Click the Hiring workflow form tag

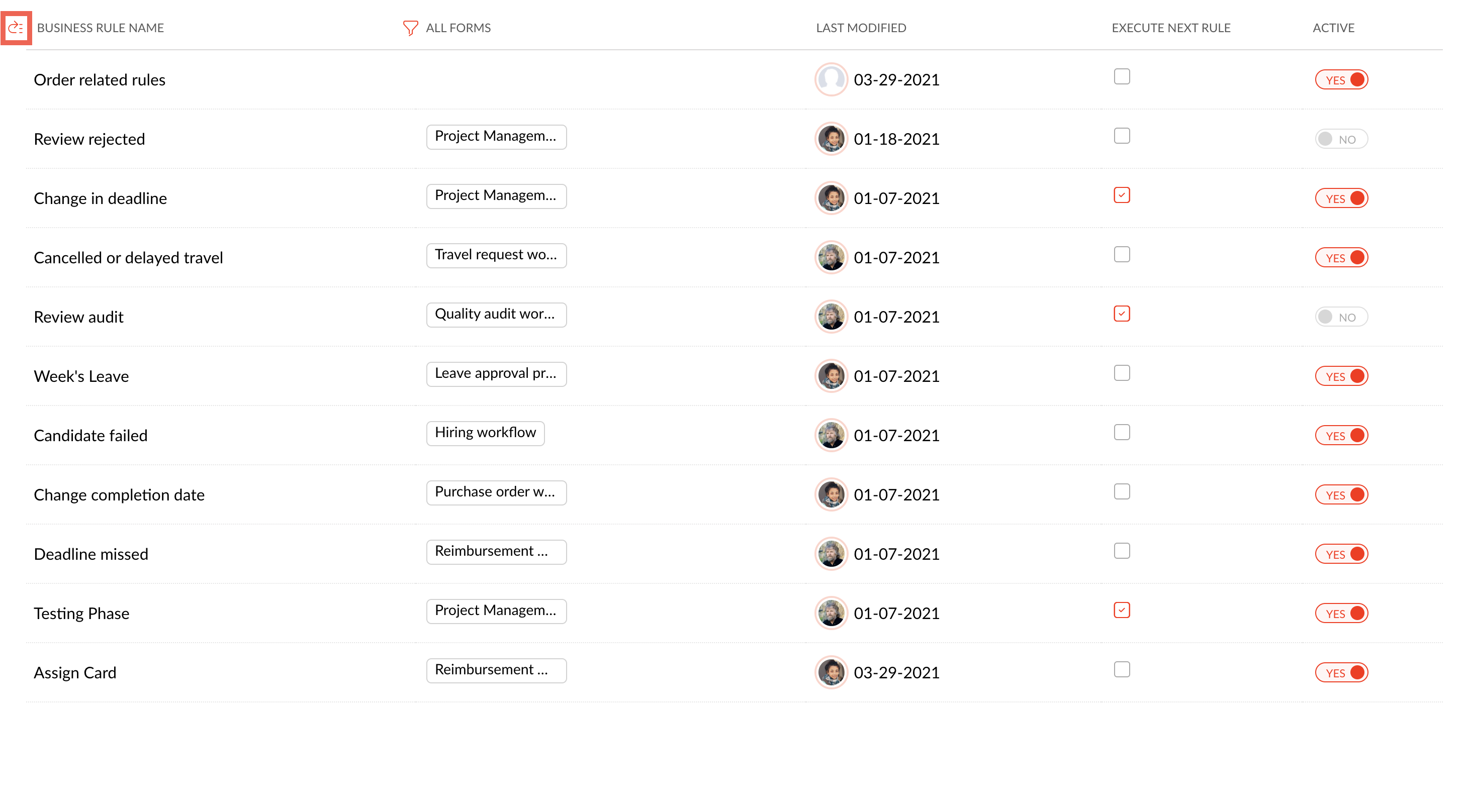coord(485,433)
